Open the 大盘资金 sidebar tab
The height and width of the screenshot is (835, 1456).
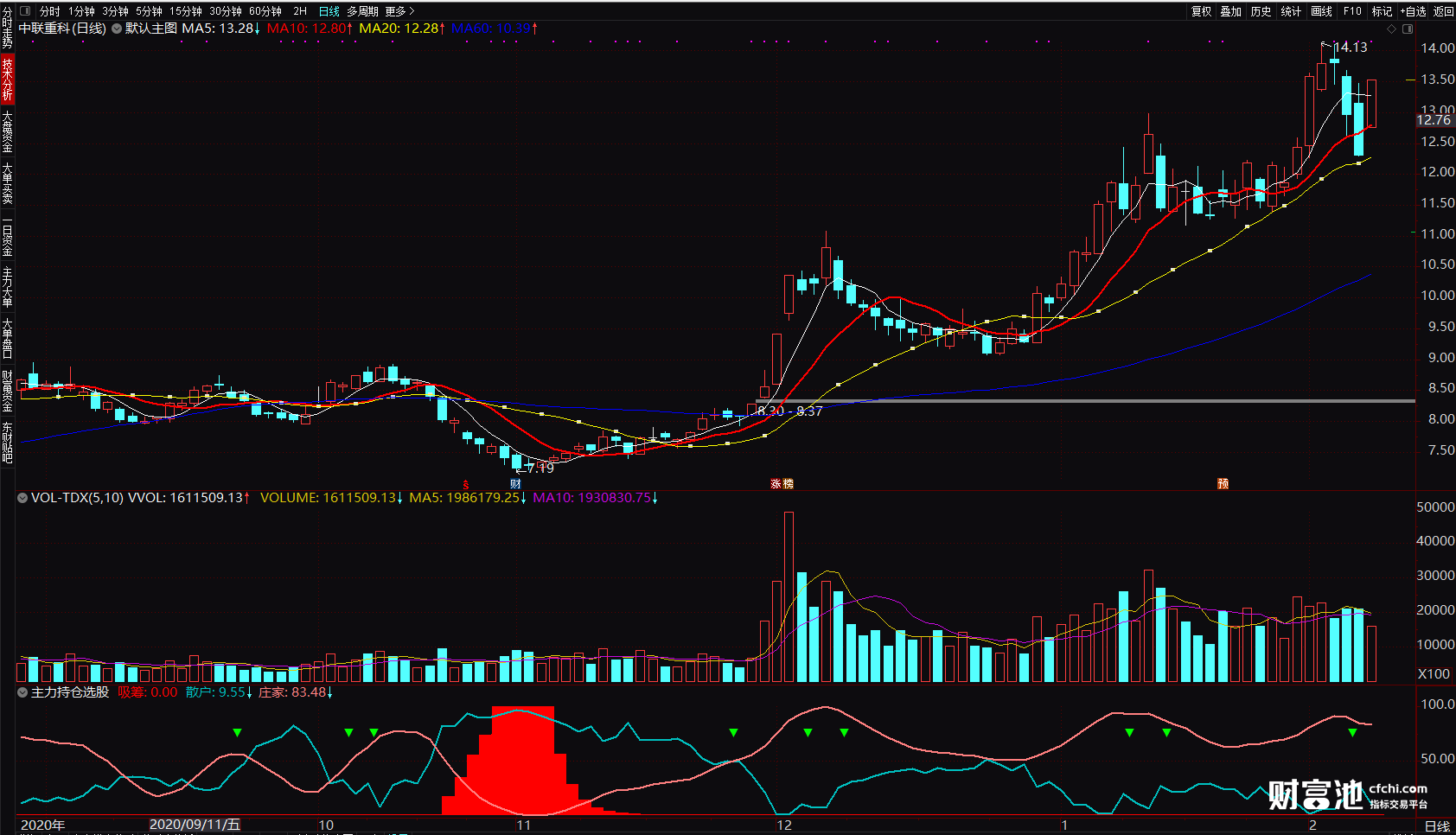click(7, 131)
